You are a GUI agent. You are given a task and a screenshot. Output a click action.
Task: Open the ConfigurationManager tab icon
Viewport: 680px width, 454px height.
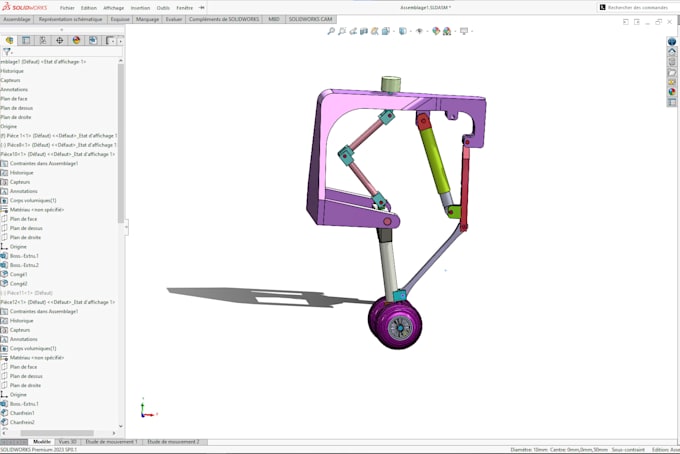(43, 40)
